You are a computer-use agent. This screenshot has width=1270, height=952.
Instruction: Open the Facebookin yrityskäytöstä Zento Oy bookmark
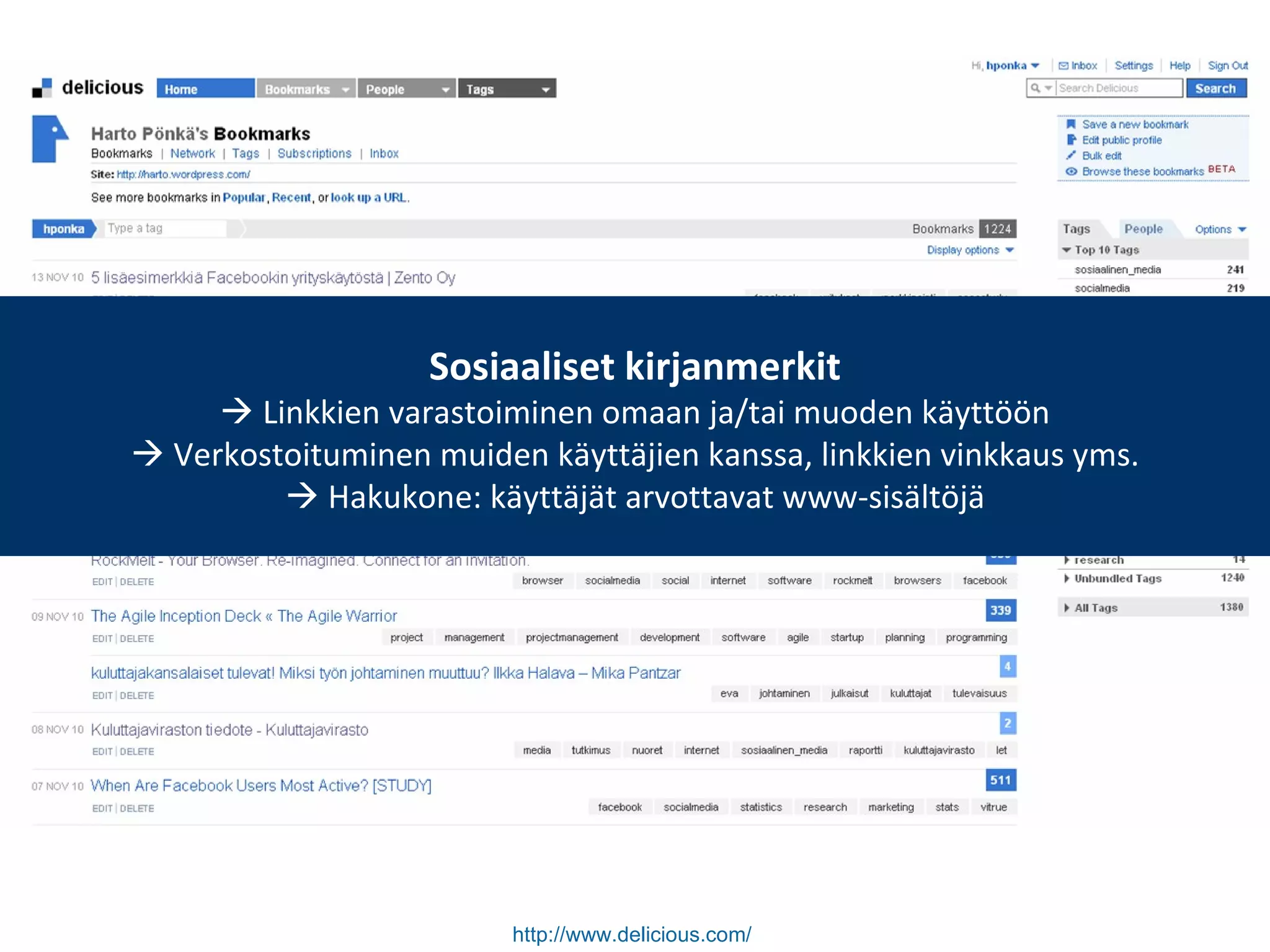273,278
